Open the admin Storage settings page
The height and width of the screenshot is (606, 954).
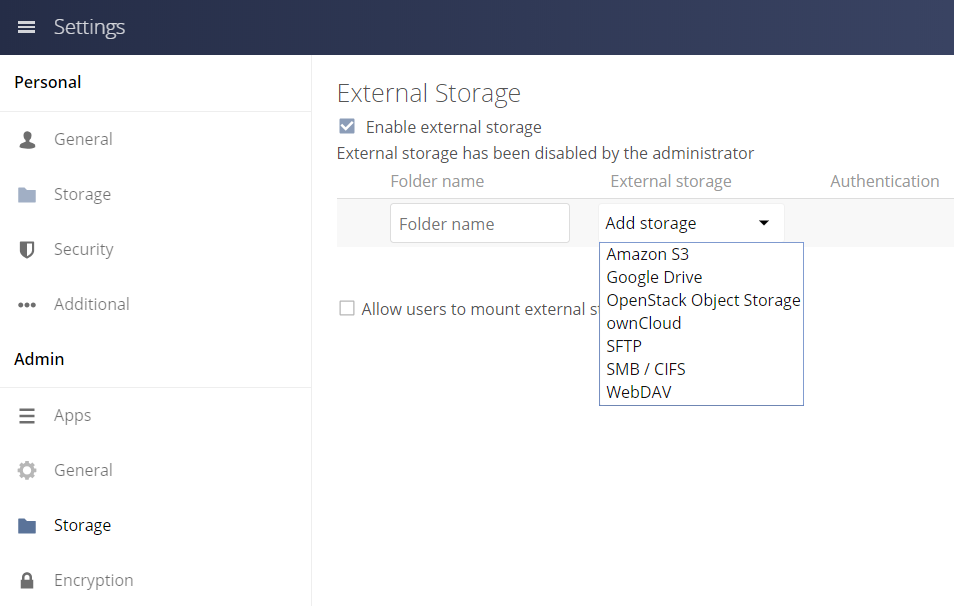coord(82,525)
